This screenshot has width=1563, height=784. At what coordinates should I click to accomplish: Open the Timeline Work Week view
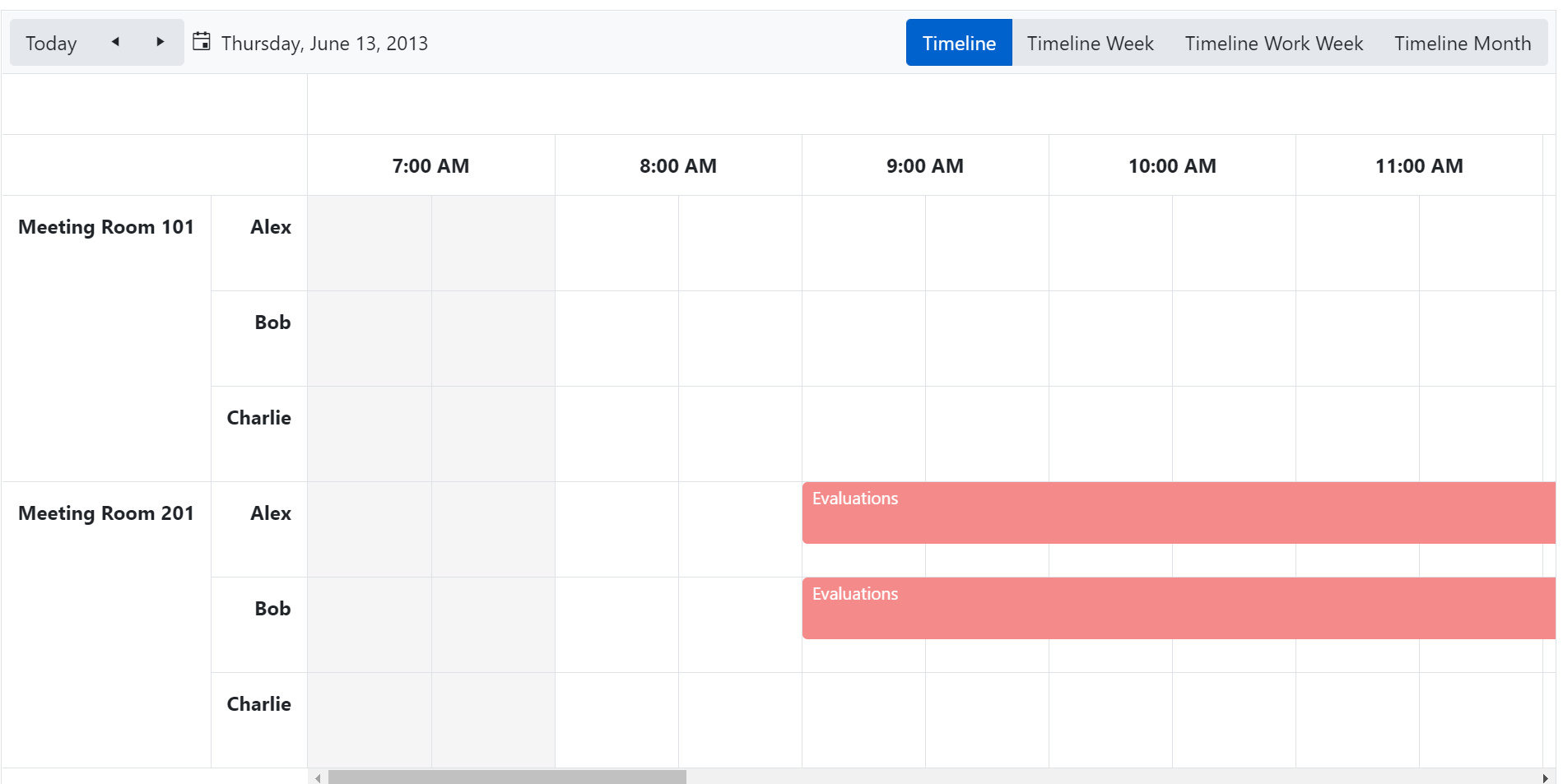click(1273, 43)
